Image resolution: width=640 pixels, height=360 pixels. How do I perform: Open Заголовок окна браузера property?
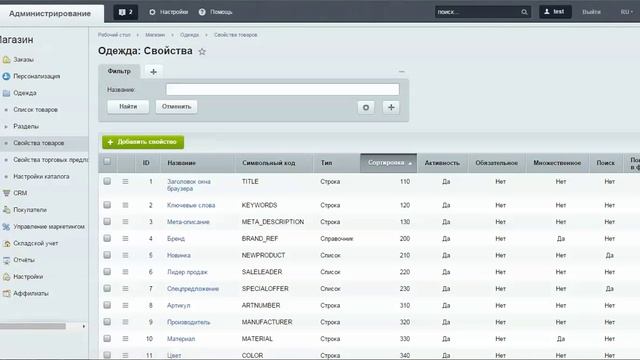(x=188, y=185)
